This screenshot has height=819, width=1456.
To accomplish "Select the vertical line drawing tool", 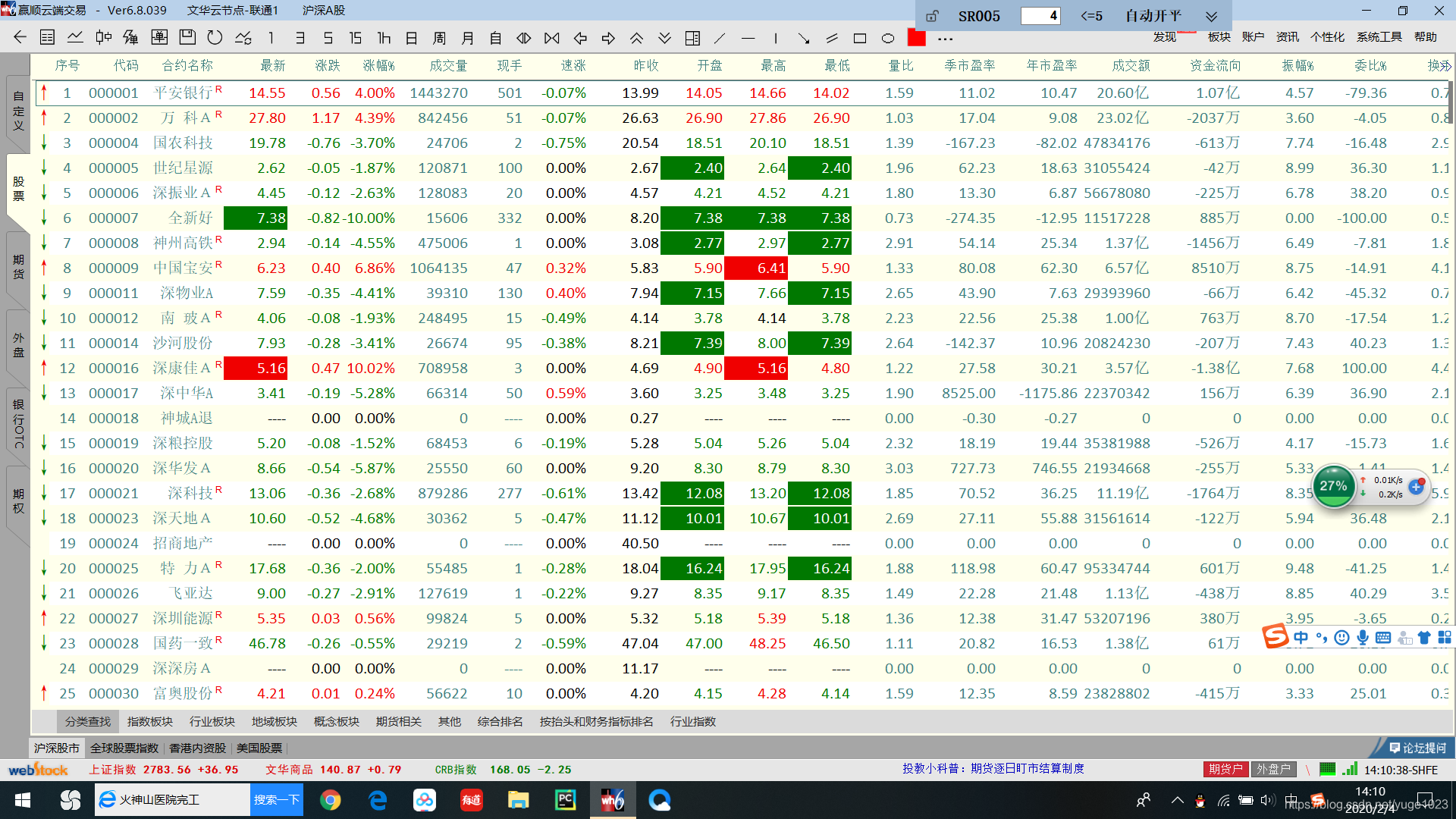I will click(776, 38).
